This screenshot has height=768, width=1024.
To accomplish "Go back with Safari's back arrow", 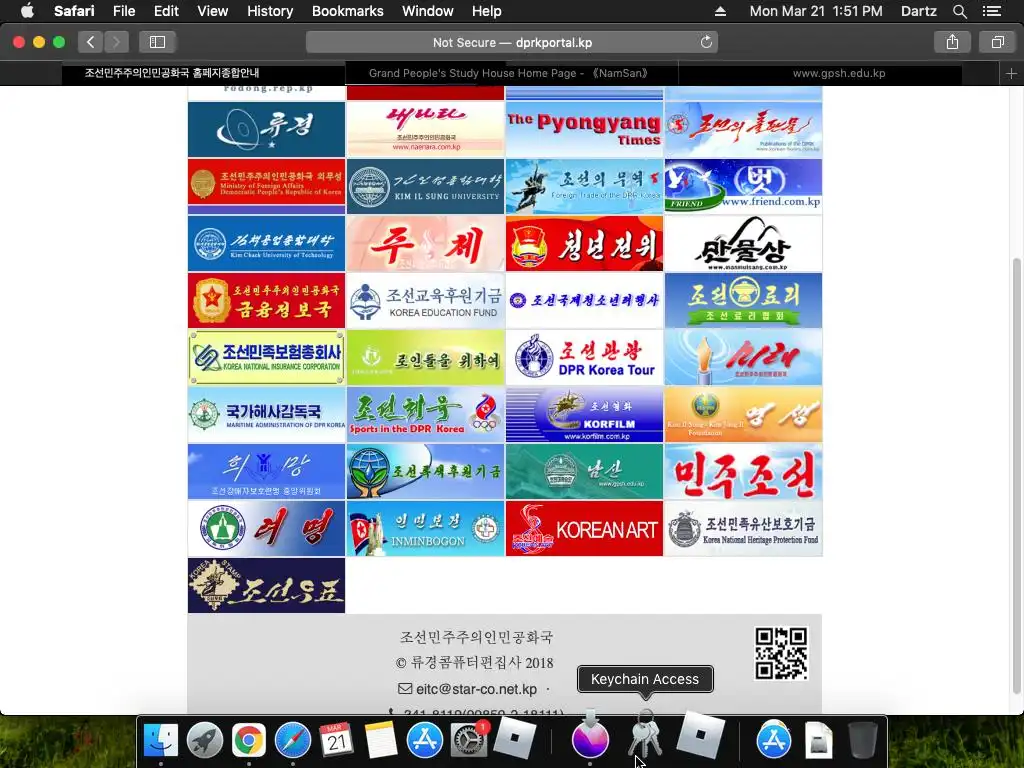I will (x=91, y=42).
